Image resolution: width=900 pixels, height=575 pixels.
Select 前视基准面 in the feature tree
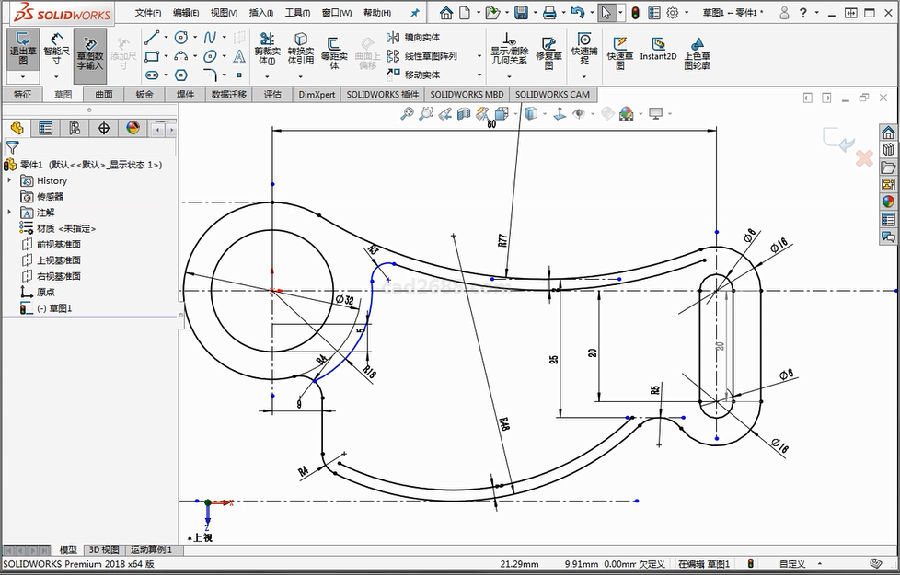tap(59, 244)
